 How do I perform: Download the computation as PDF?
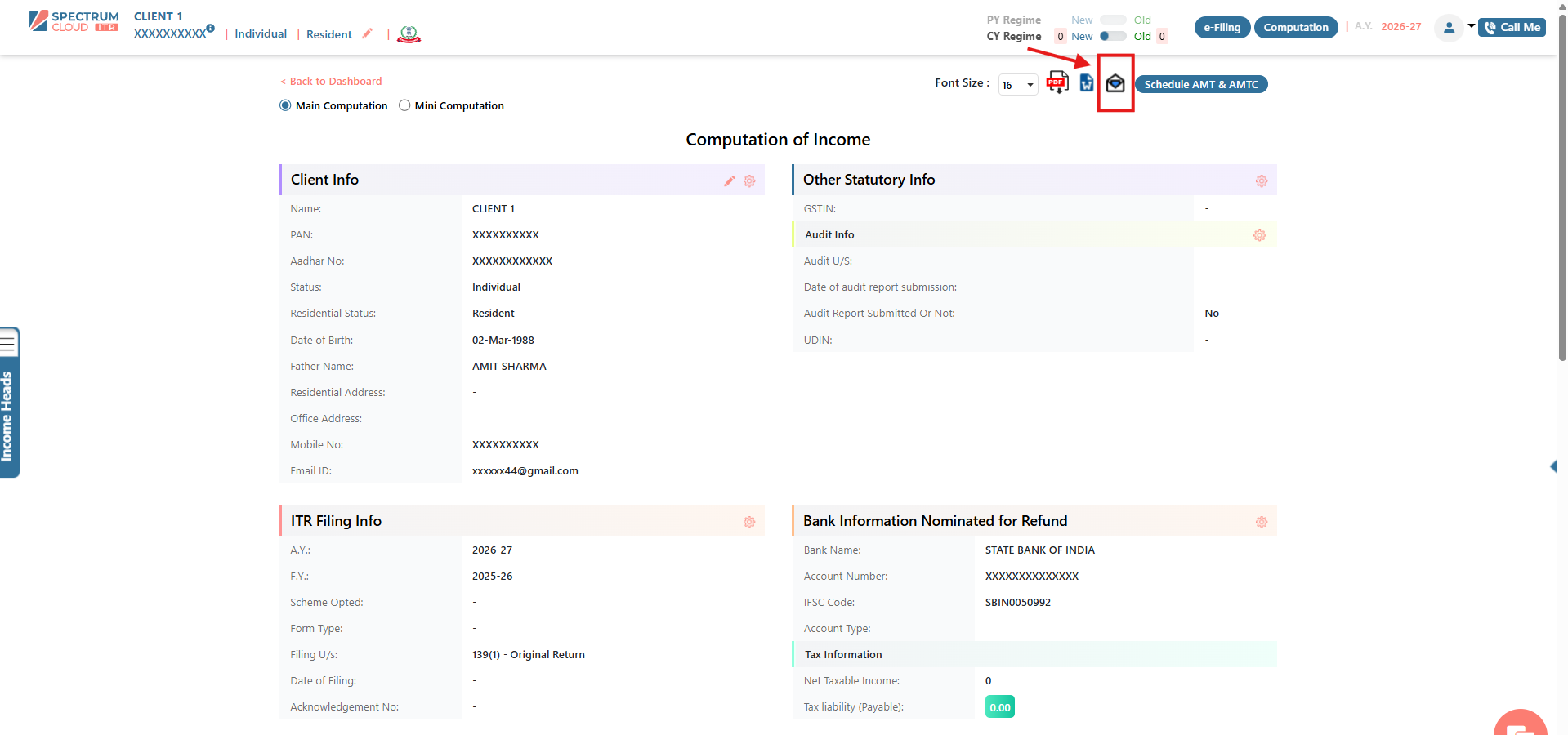click(1057, 82)
